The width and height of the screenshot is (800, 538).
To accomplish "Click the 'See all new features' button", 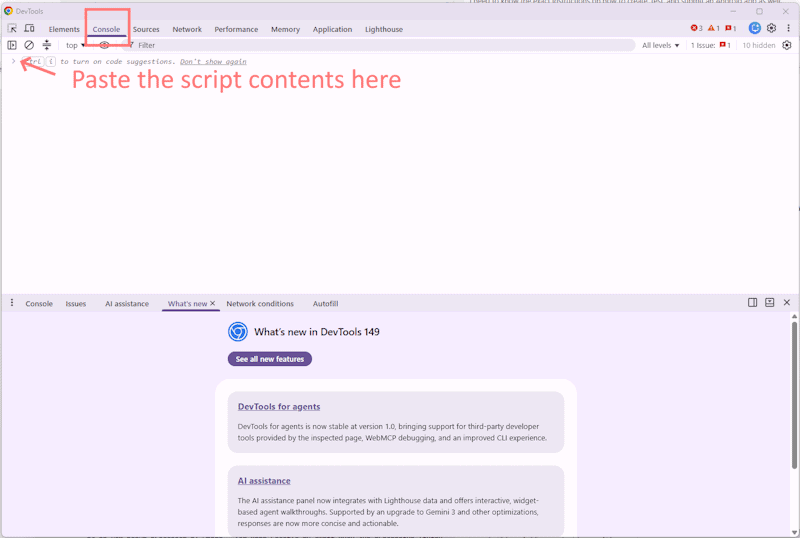I will (x=269, y=359).
